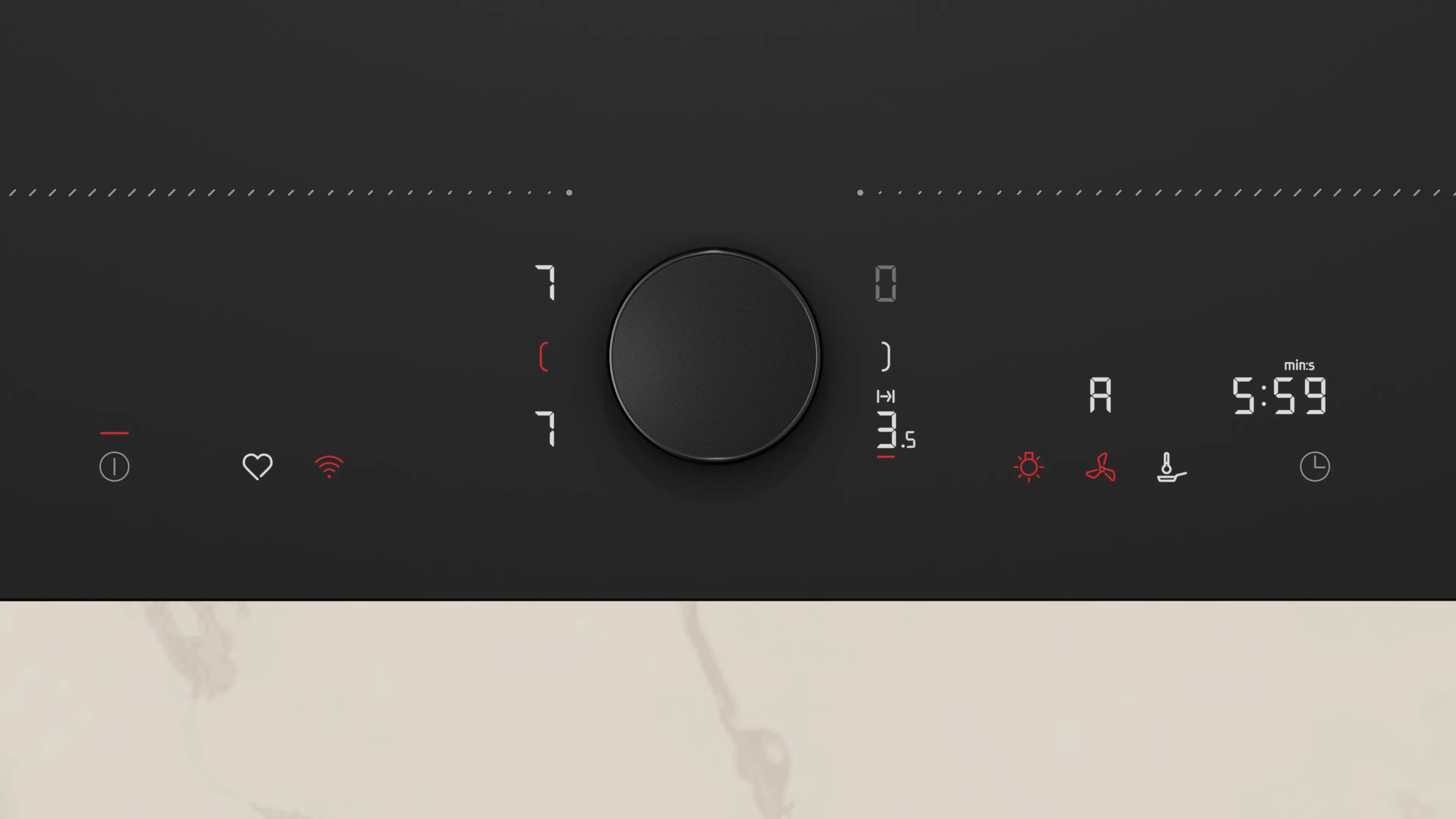Tap the end dot of the left slider scale
This screenshot has height=819, width=1456.
coord(569,193)
